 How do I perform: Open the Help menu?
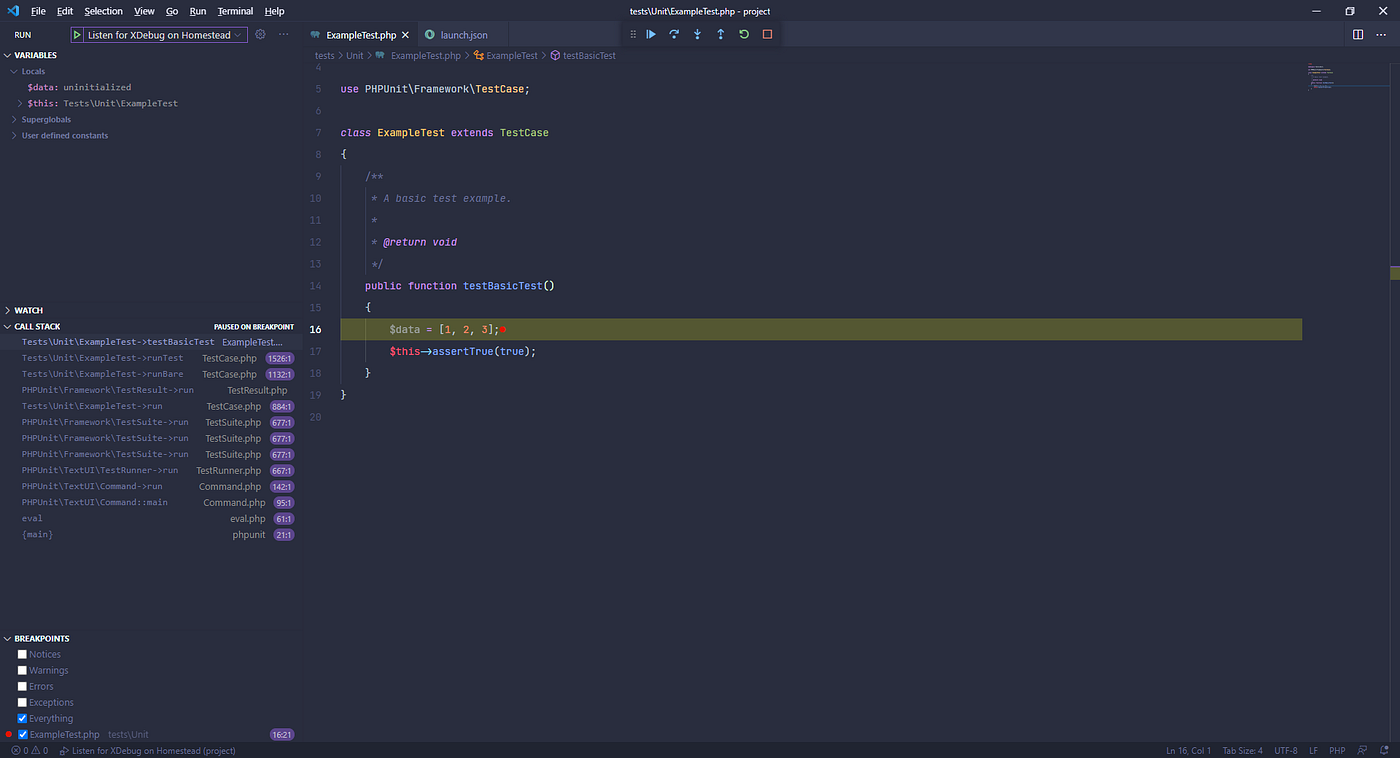pyautogui.click(x=274, y=11)
